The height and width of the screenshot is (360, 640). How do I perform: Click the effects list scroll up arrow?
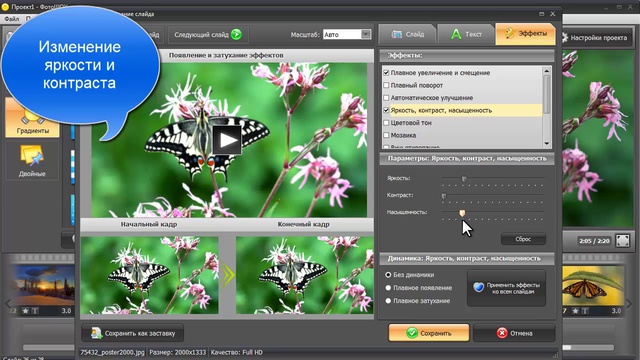click(547, 71)
